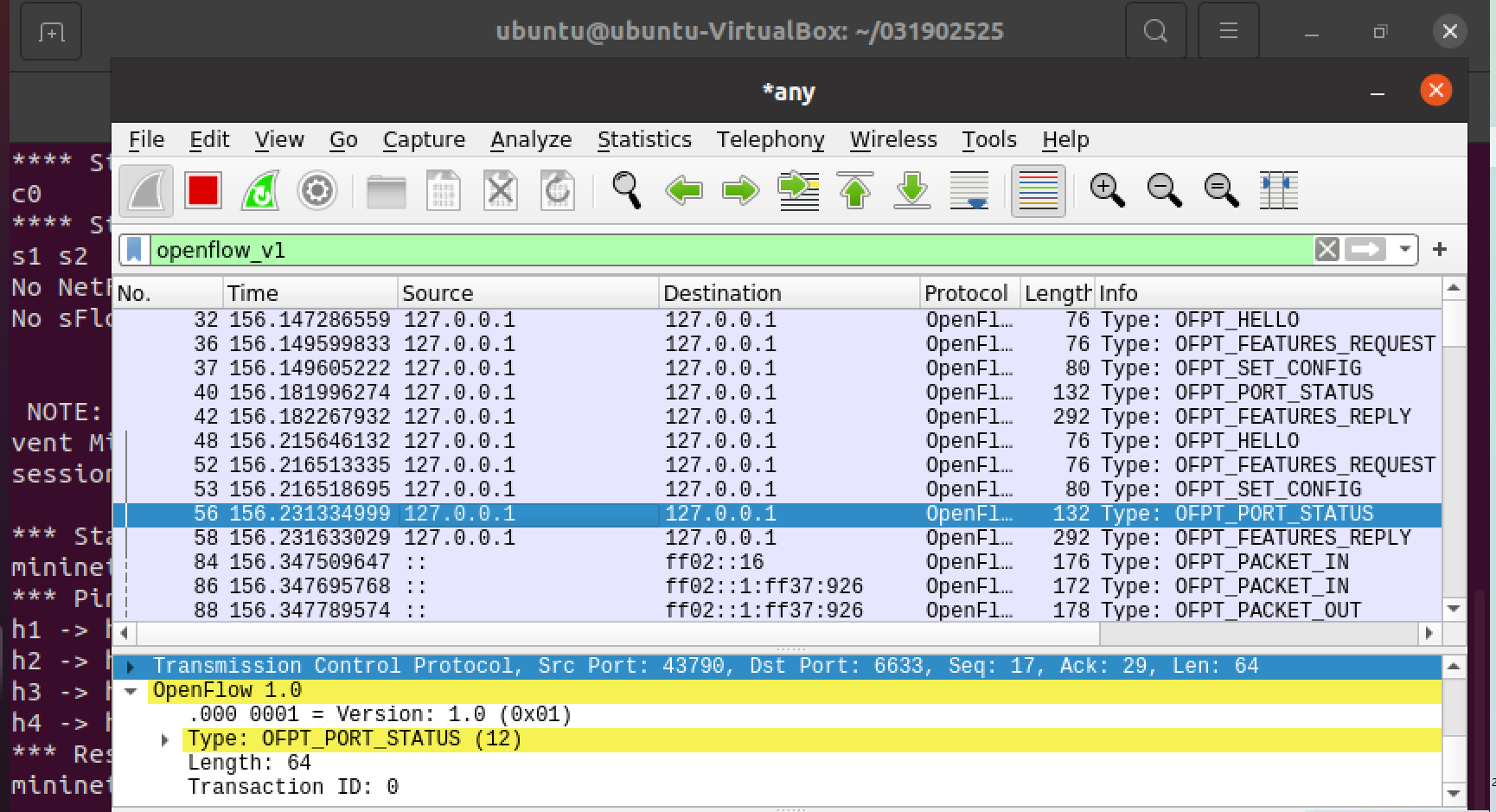Toggle auto-scroll during live capture
Image resolution: width=1496 pixels, height=812 pixels.
pos(969,191)
